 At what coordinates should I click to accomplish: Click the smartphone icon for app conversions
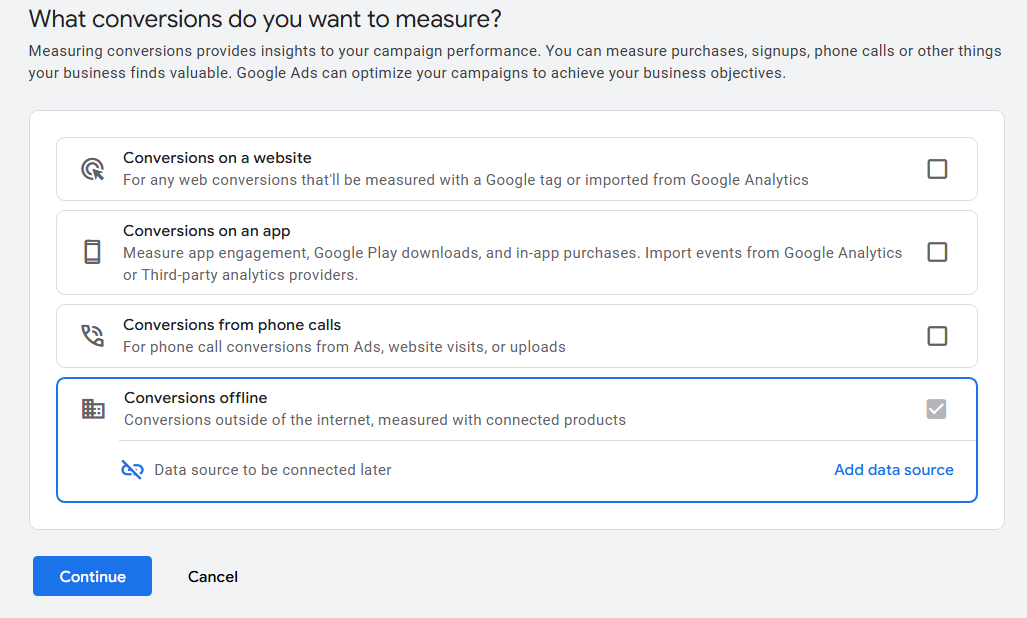tap(93, 252)
